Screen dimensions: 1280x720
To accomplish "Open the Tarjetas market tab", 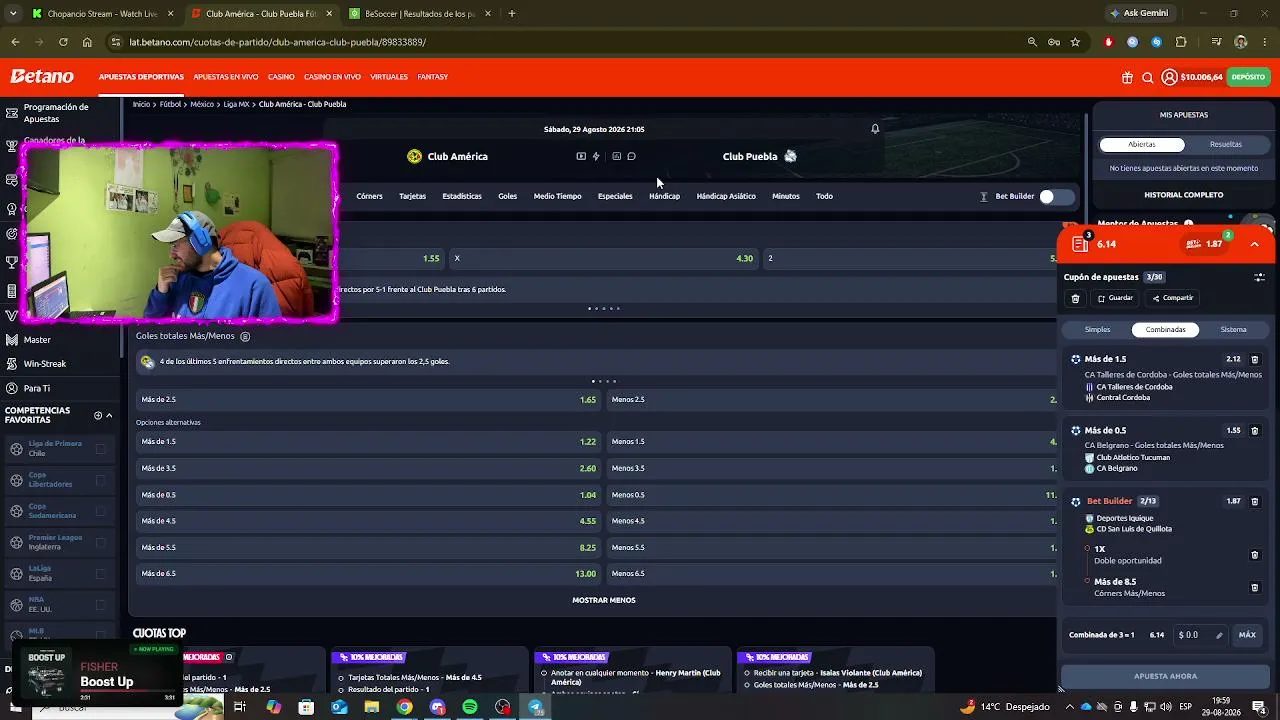I will [413, 196].
